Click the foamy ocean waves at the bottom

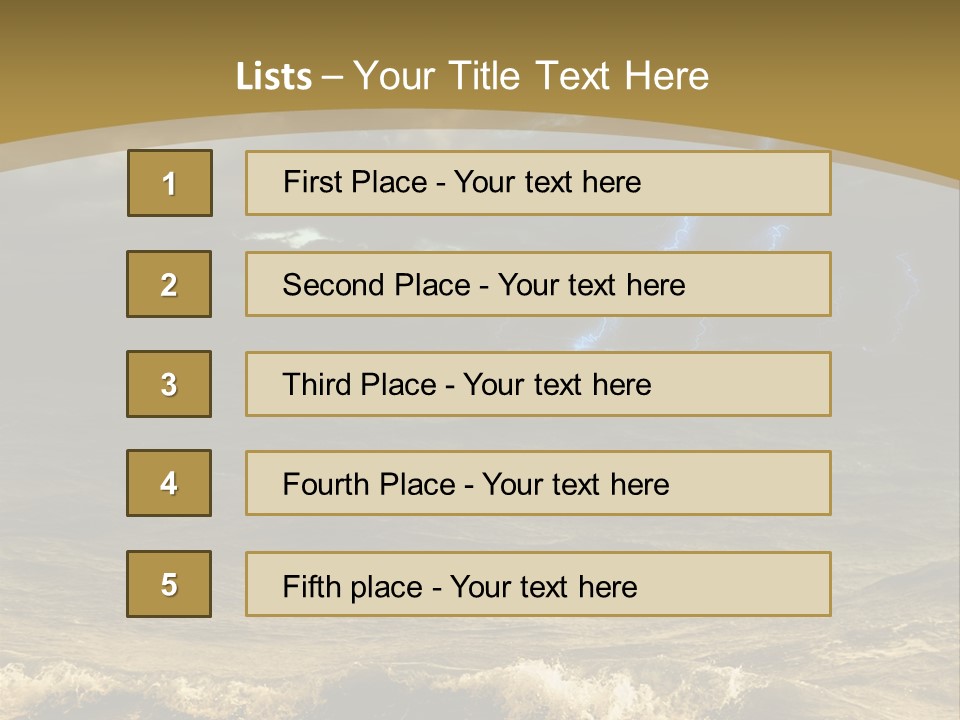tap(480, 690)
